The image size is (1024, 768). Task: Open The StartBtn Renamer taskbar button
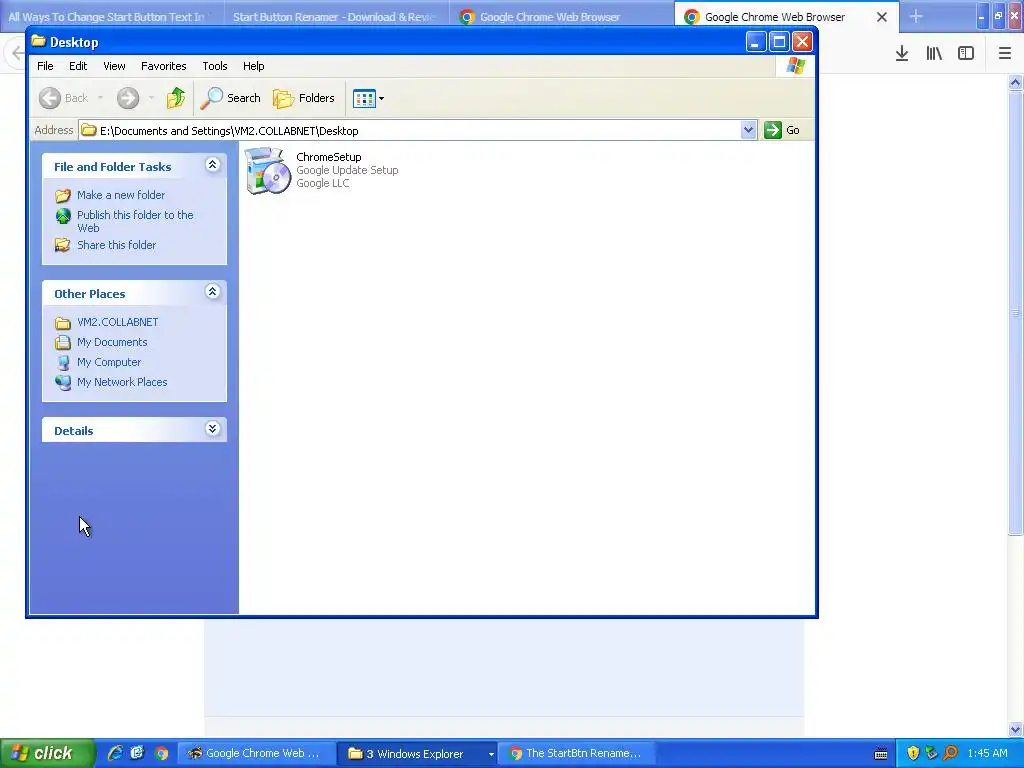tap(577, 753)
